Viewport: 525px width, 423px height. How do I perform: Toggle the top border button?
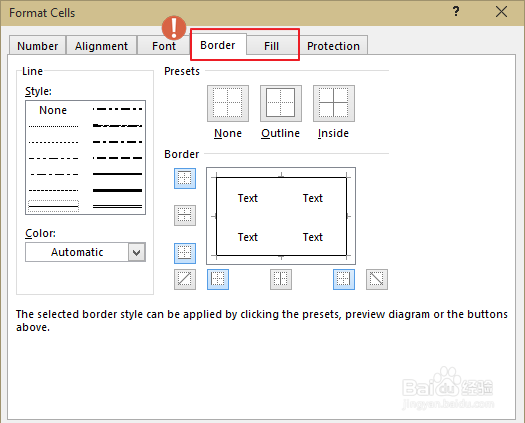tap(185, 178)
